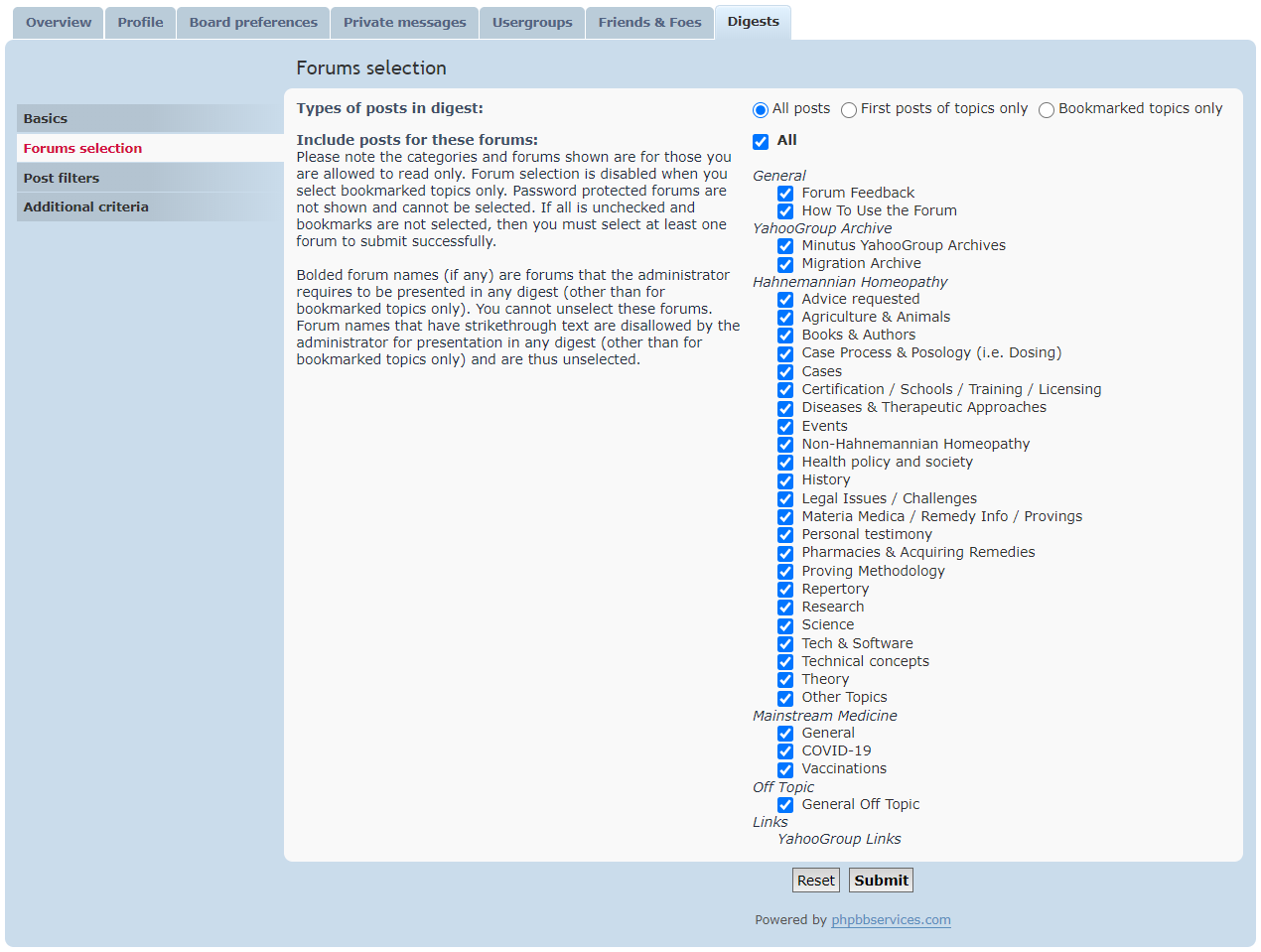The image size is (1261, 952).
Task: Toggle the Events forum checkbox
Action: [x=785, y=427]
